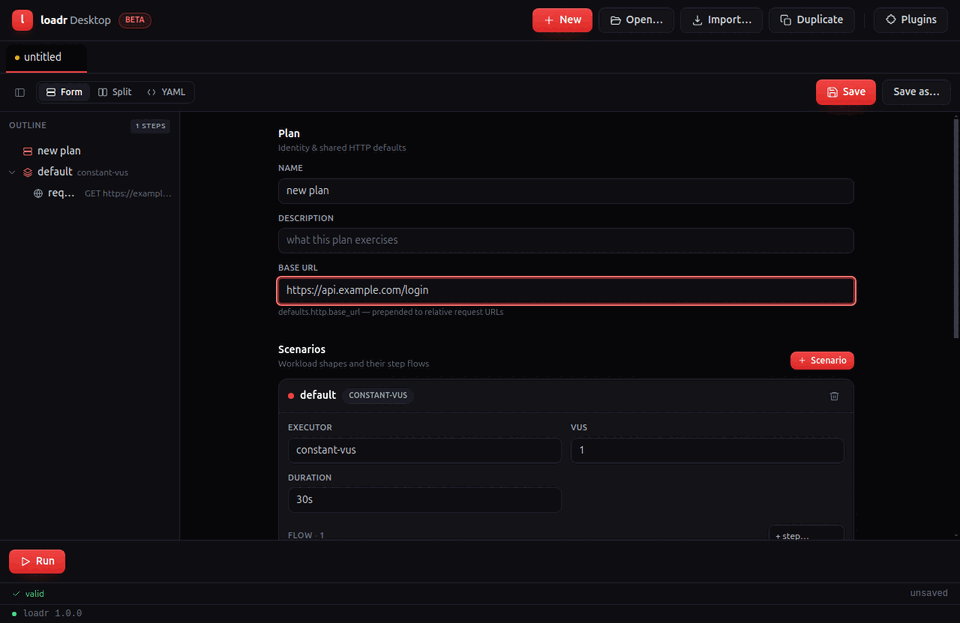
Task: Focus the Name input field
Action: [x=566, y=191]
